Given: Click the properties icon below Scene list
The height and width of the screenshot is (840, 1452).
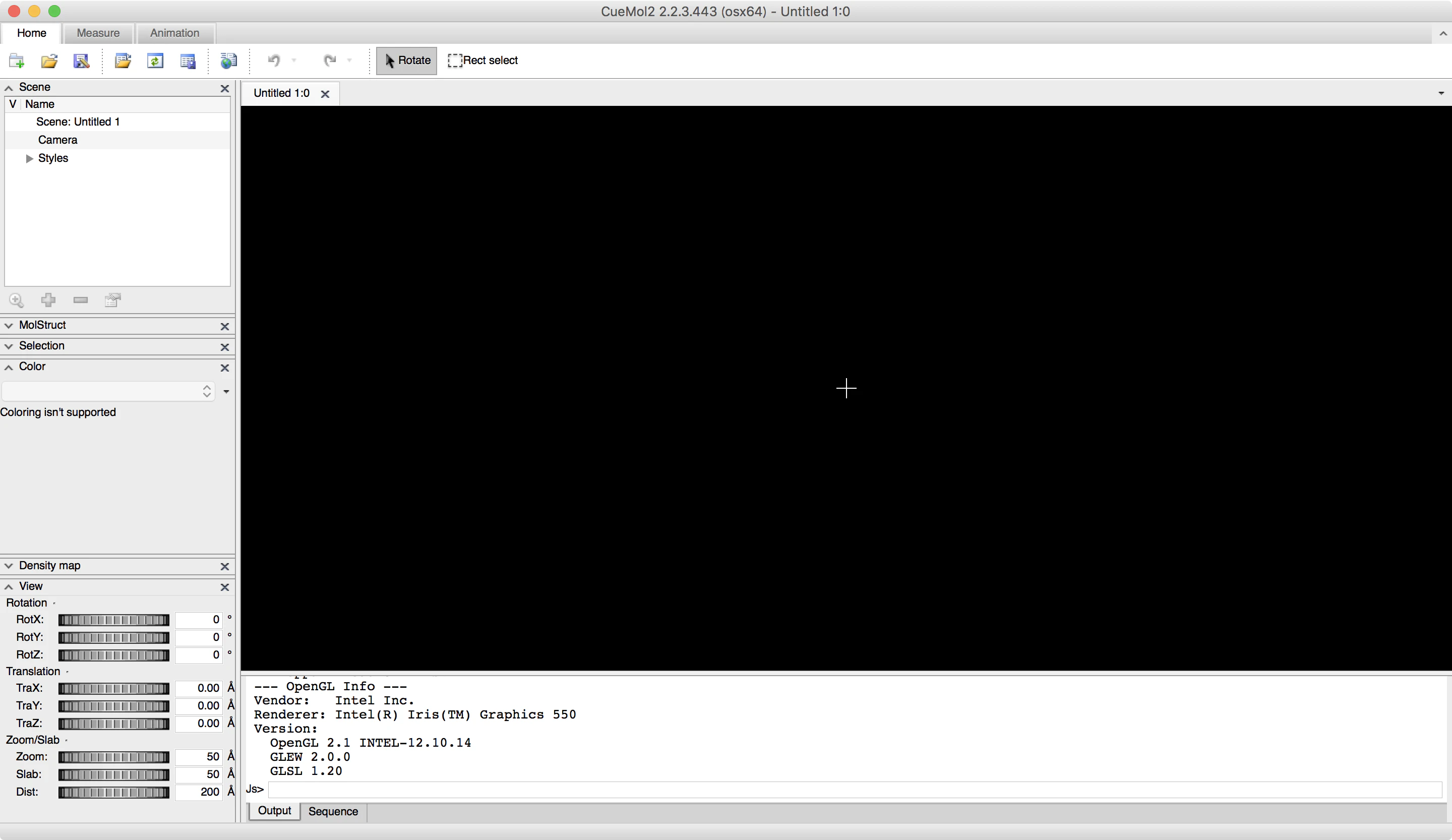Looking at the screenshot, I should pyautogui.click(x=113, y=300).
